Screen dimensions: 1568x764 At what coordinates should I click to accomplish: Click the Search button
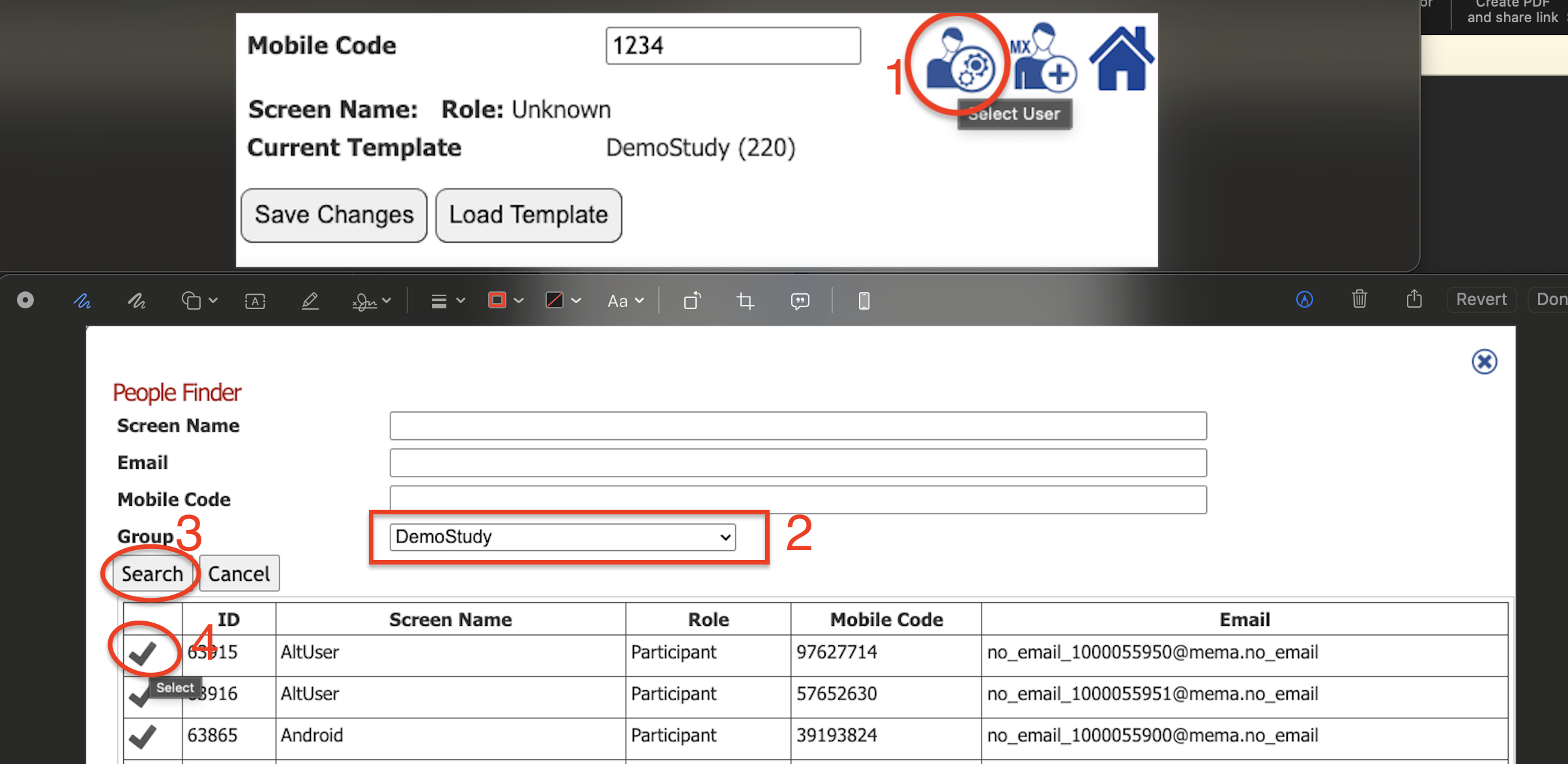(x=152, y=574)
